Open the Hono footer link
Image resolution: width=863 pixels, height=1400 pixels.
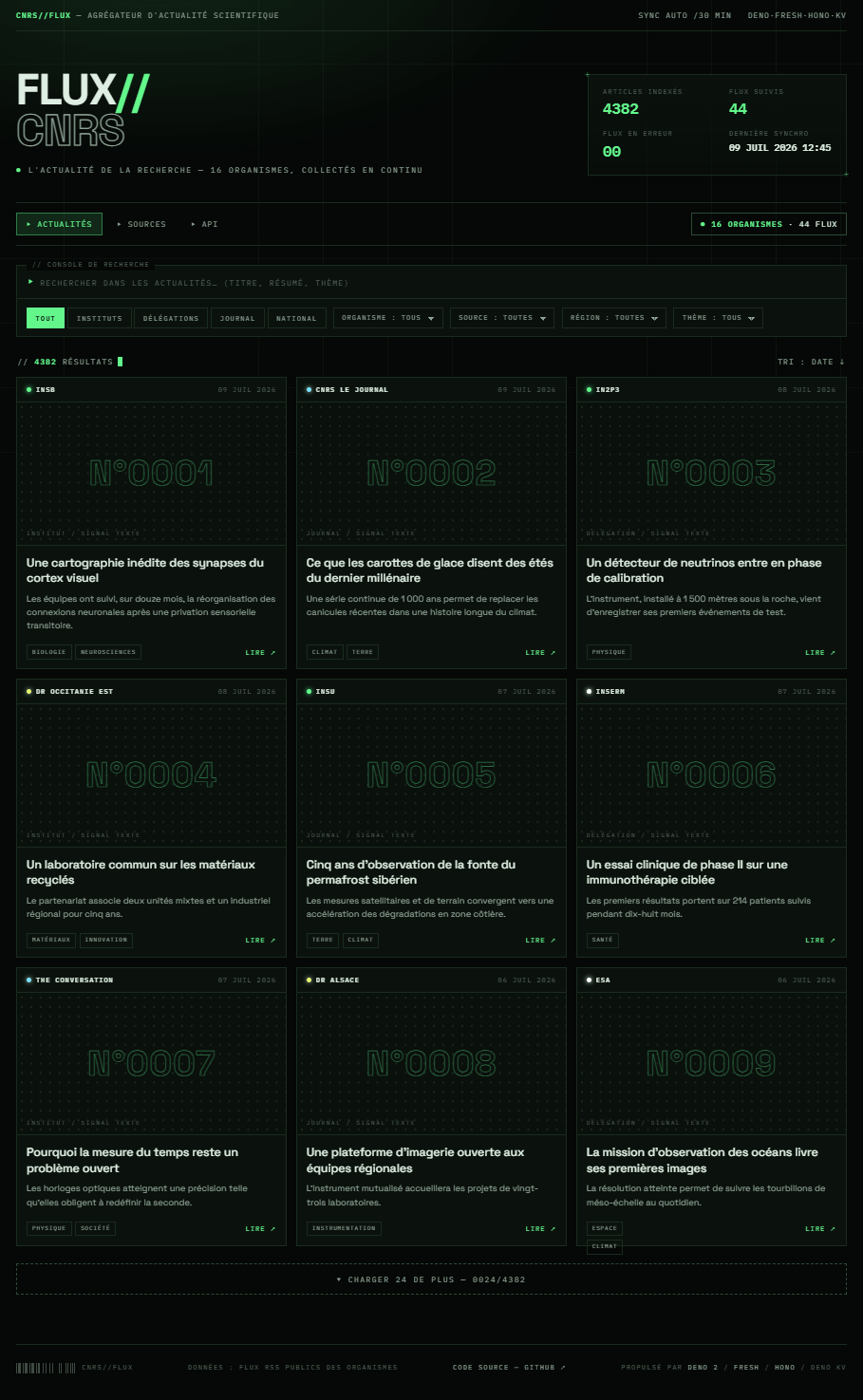click(784, 1368)
